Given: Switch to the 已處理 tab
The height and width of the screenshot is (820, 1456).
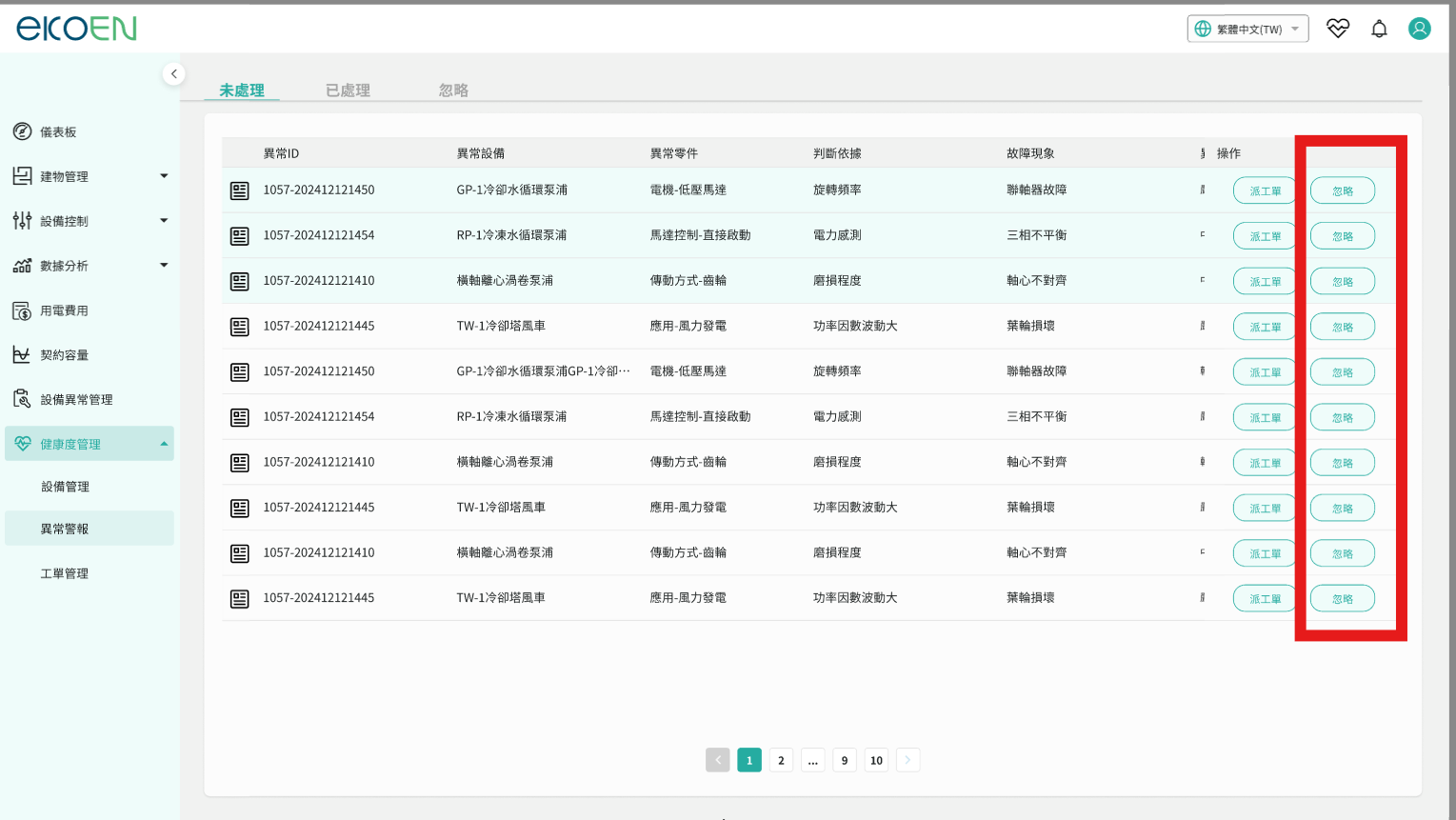Looking at the screenshot, I should click(x=348, y=90).
